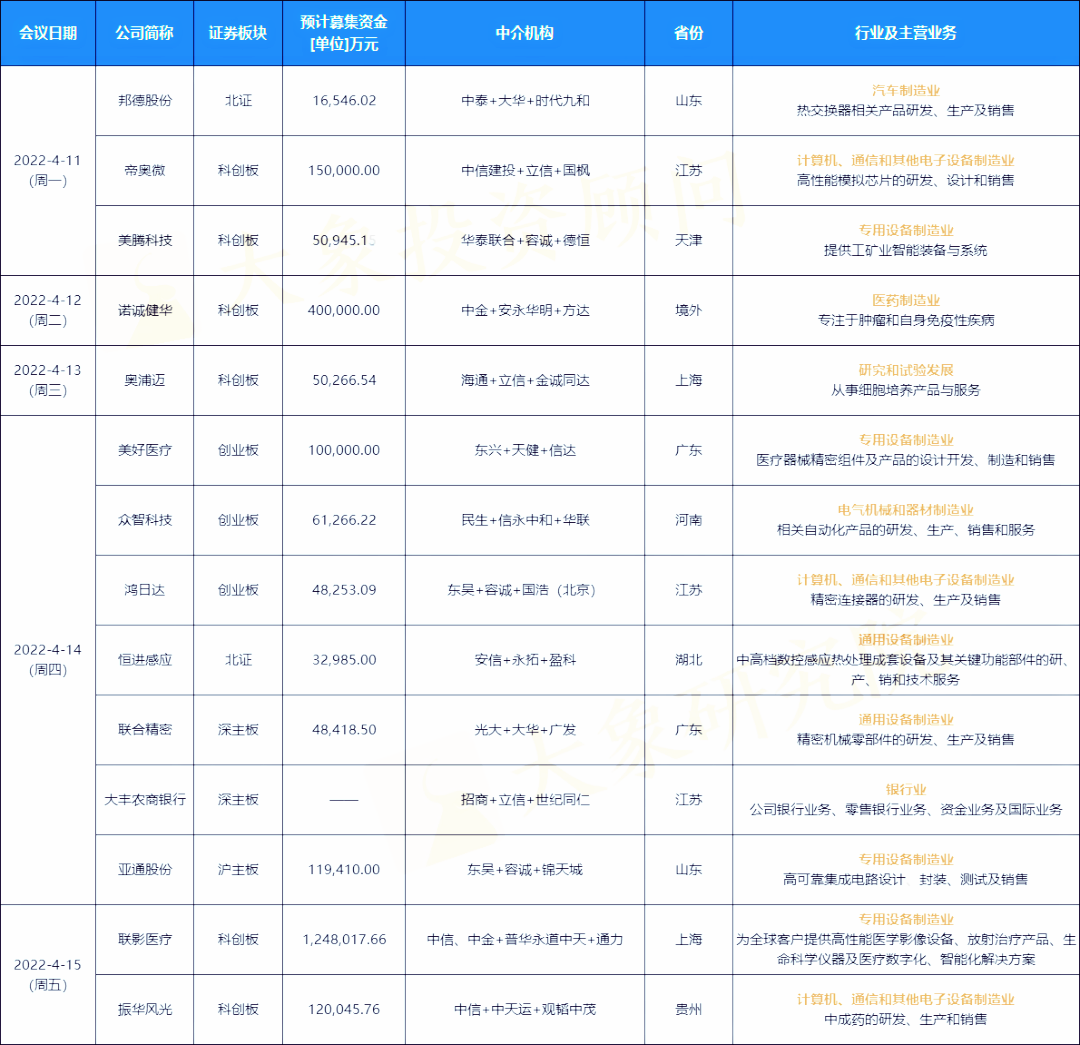Click the intermediaries cell 海通+立信+金诚同达

point(525,380)
